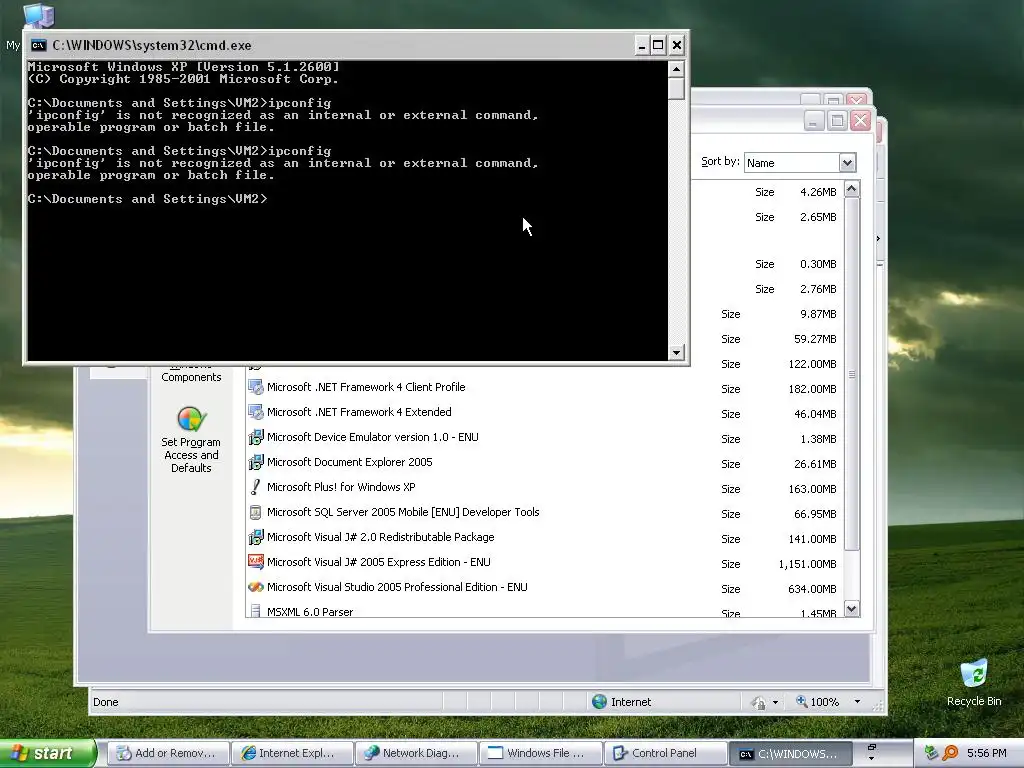Switch to Windows File taskbar button
Viewport: 1024px width, 768px height.
[x=541, y=753]
